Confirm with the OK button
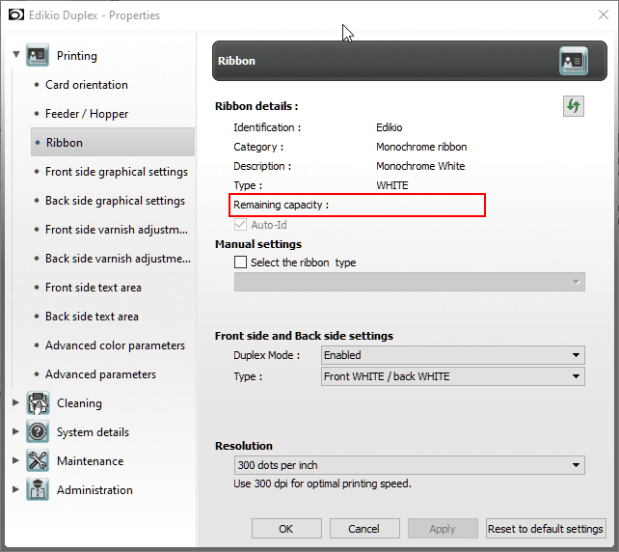The width and height of the screenshot is (619, 552). pos(286,528)
